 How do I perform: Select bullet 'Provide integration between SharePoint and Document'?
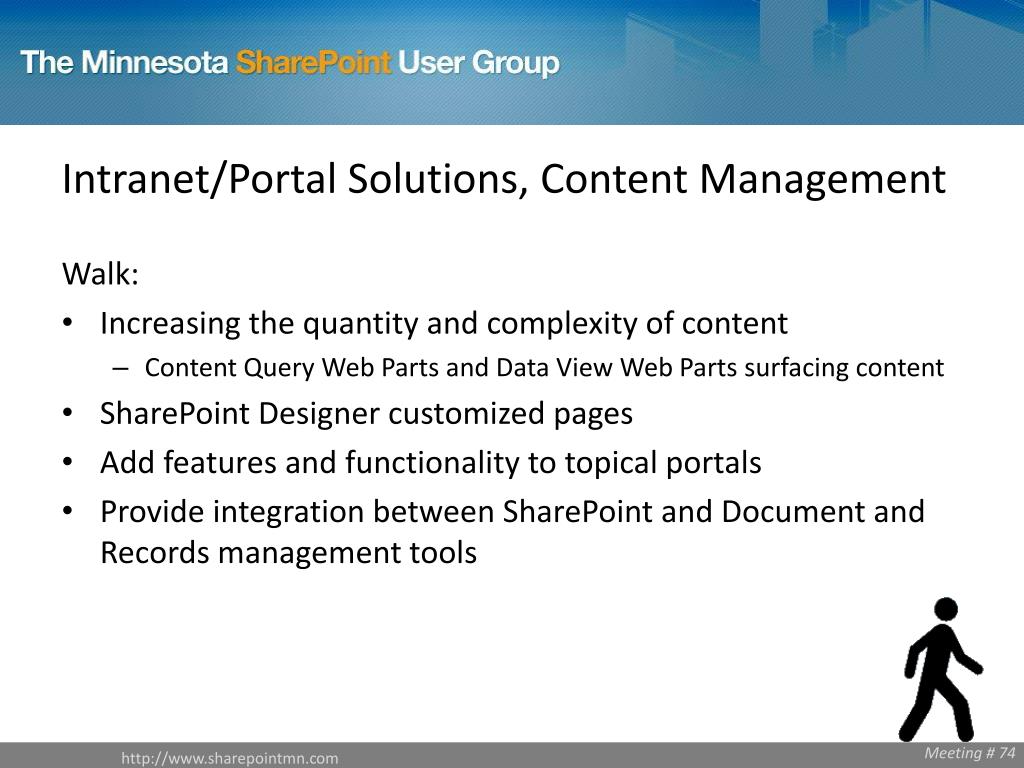point(512,532)
